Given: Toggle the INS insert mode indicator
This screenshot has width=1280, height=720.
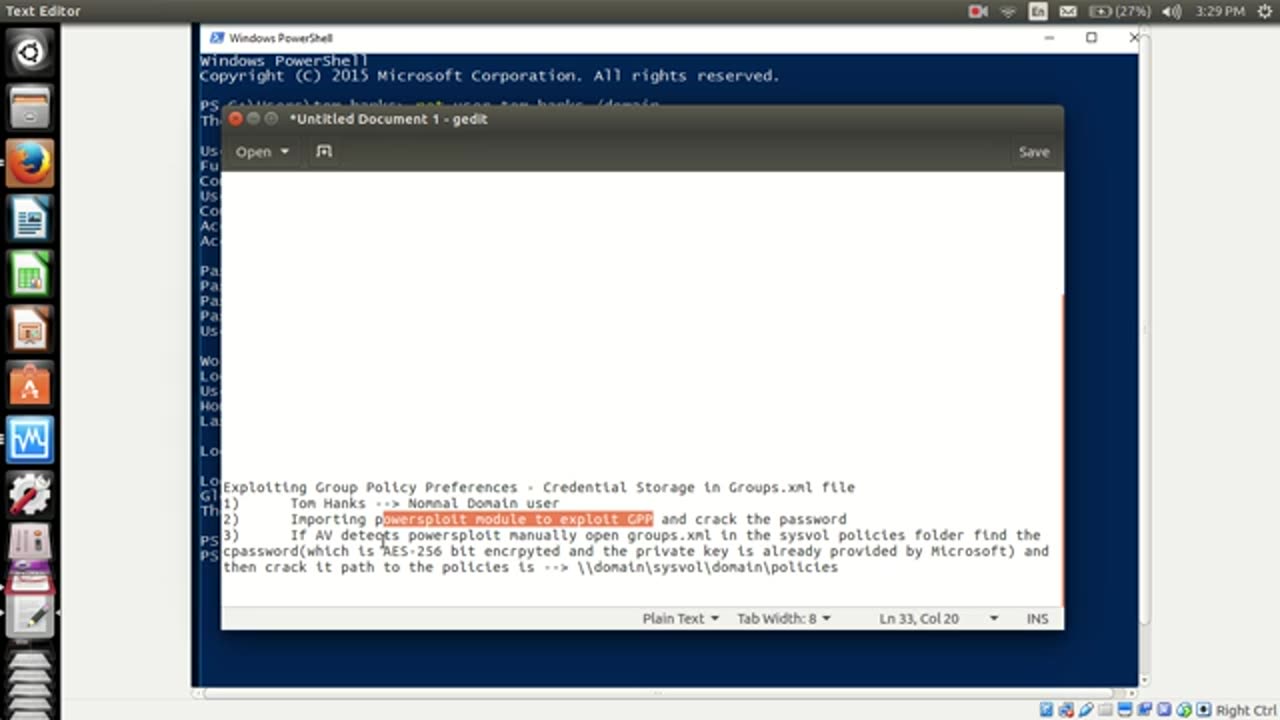Looking at the screenshot, I should pos(1037,618).
